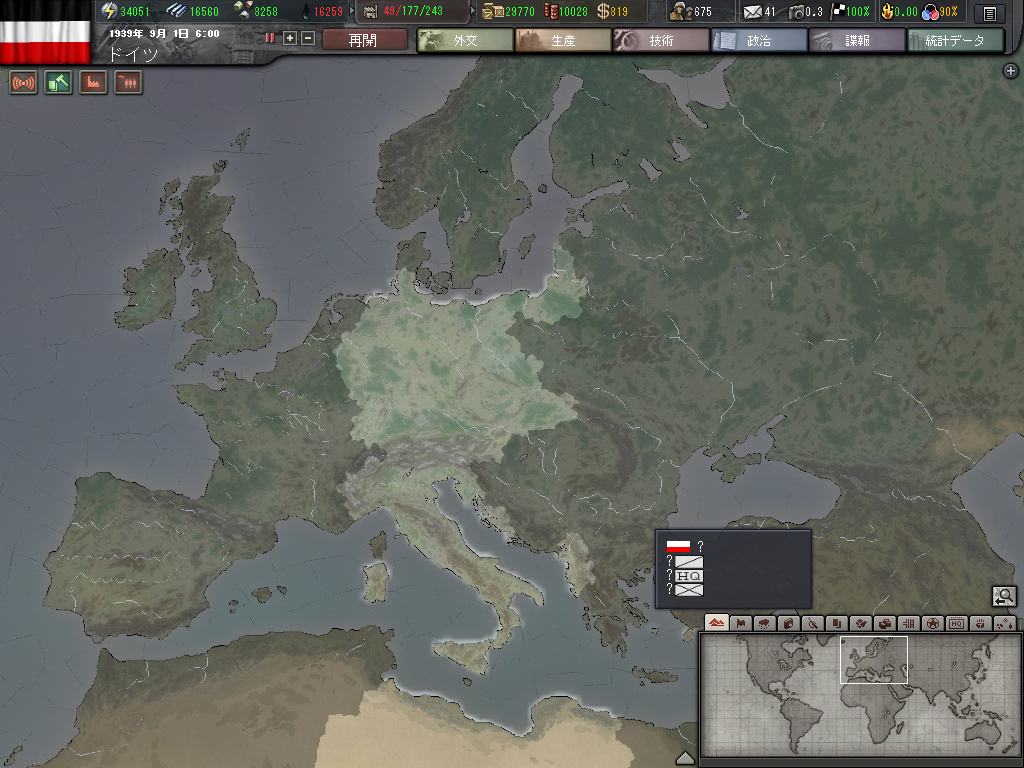Select the briefcase-icon map mode
1024x768 pixels.
tap(885, 623)
